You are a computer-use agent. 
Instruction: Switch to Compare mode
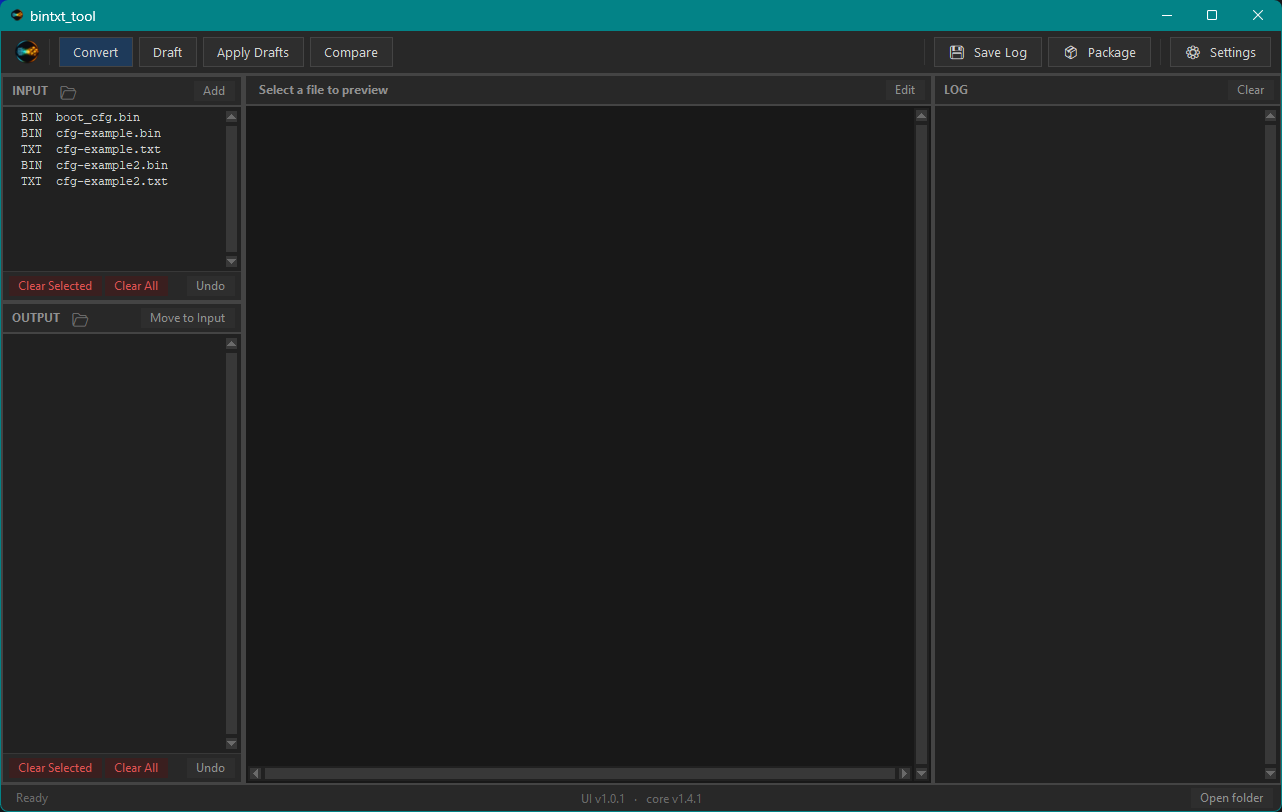[351, 52]
